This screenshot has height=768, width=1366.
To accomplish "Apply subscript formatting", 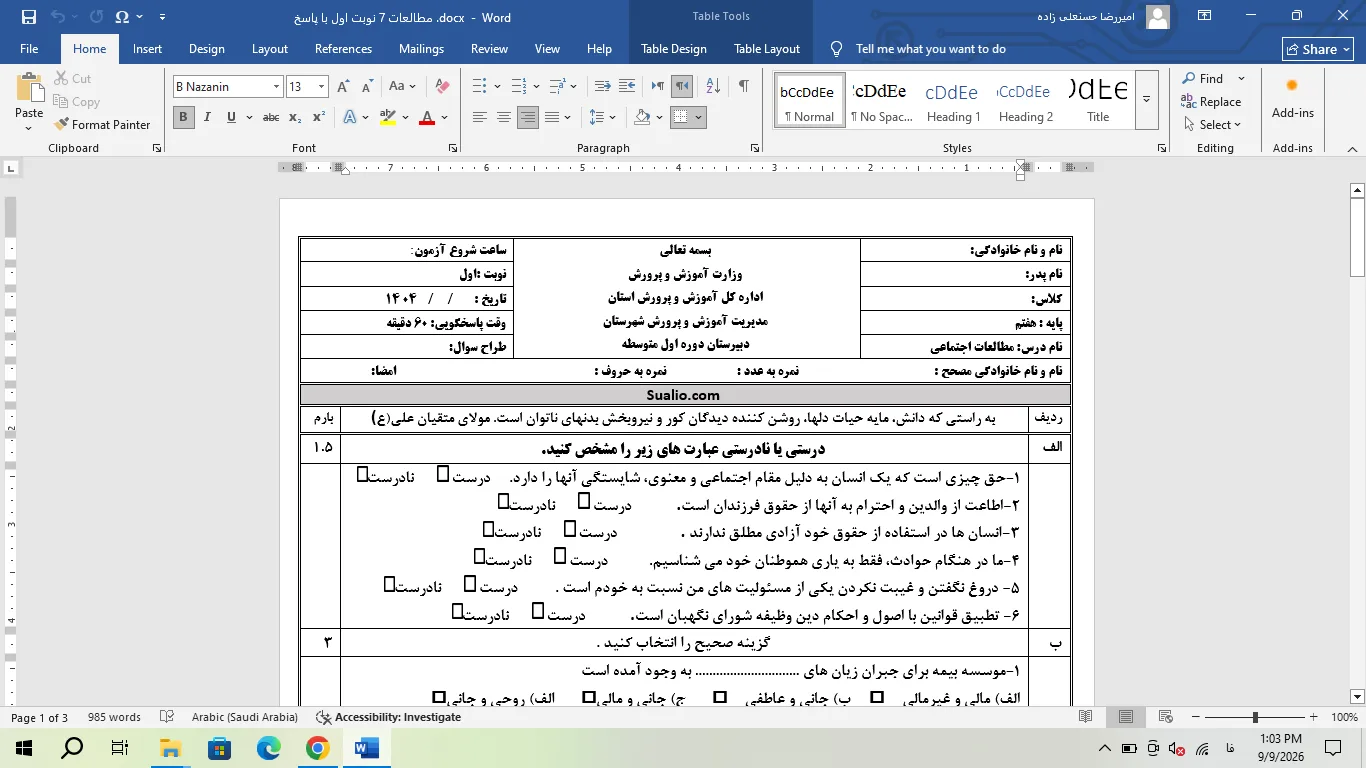I will point(295,117).
